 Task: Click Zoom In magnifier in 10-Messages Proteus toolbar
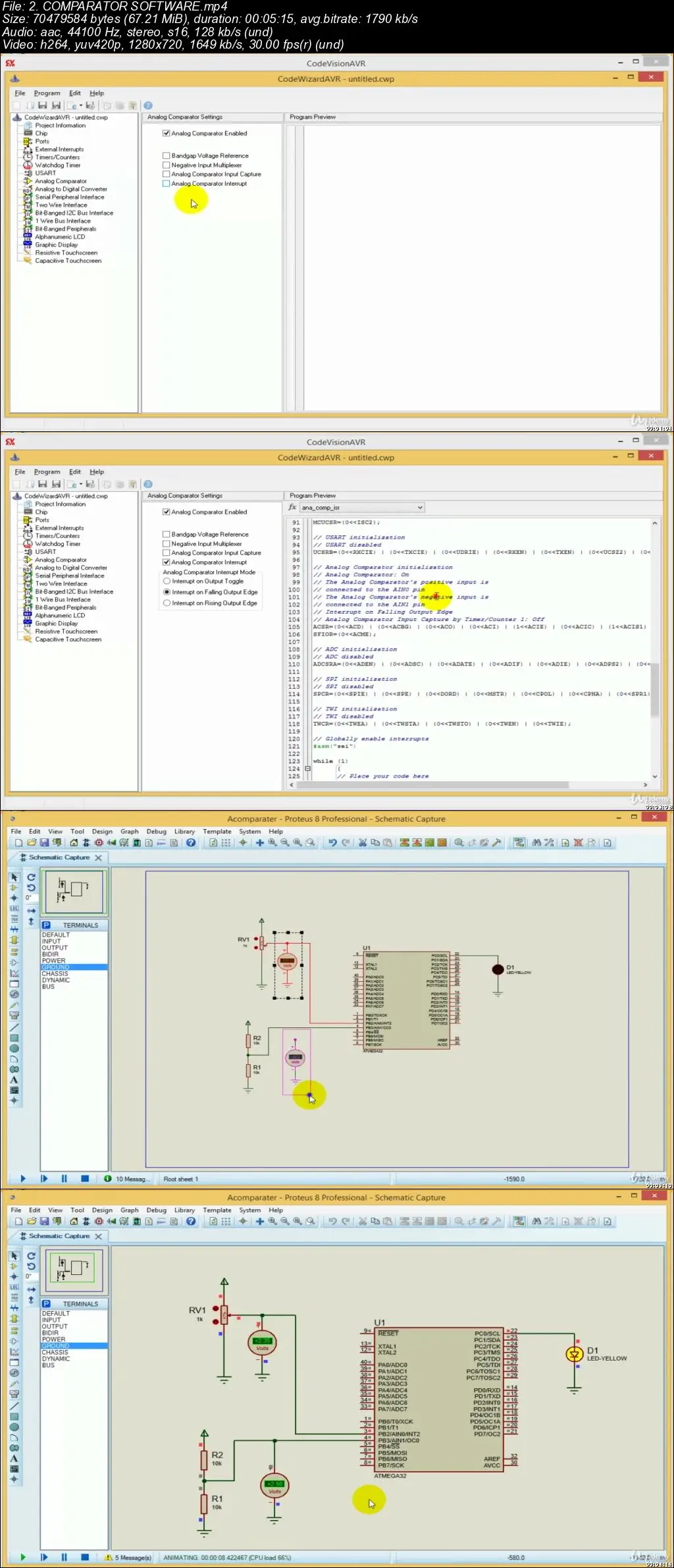pyautogui.click(x=272, y=842)
